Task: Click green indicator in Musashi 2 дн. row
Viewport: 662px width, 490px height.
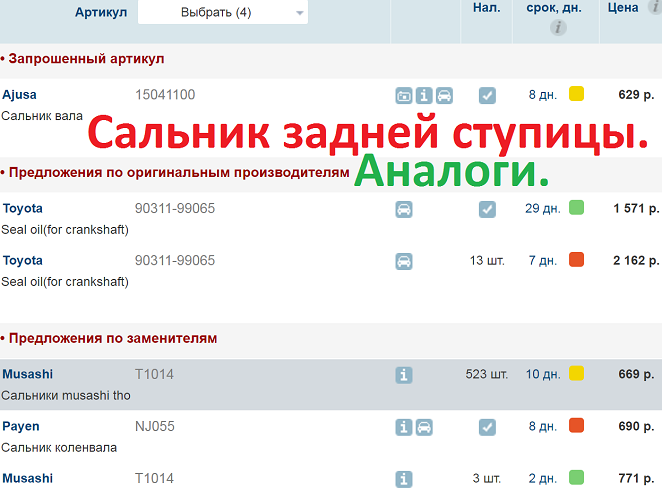Action: pyautogui.click(x=576, y=477)
